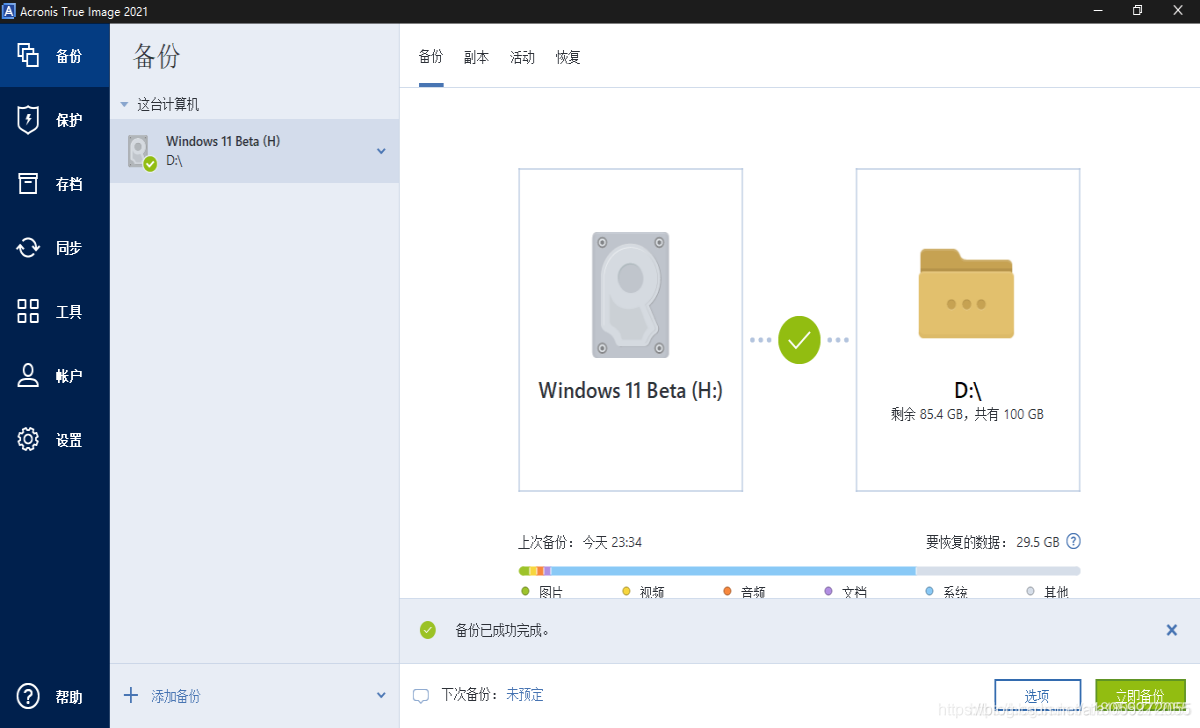Open the 工具 (Tools) sidebar section
Viewport: 1200px width, 728px height.
point(54,312)
